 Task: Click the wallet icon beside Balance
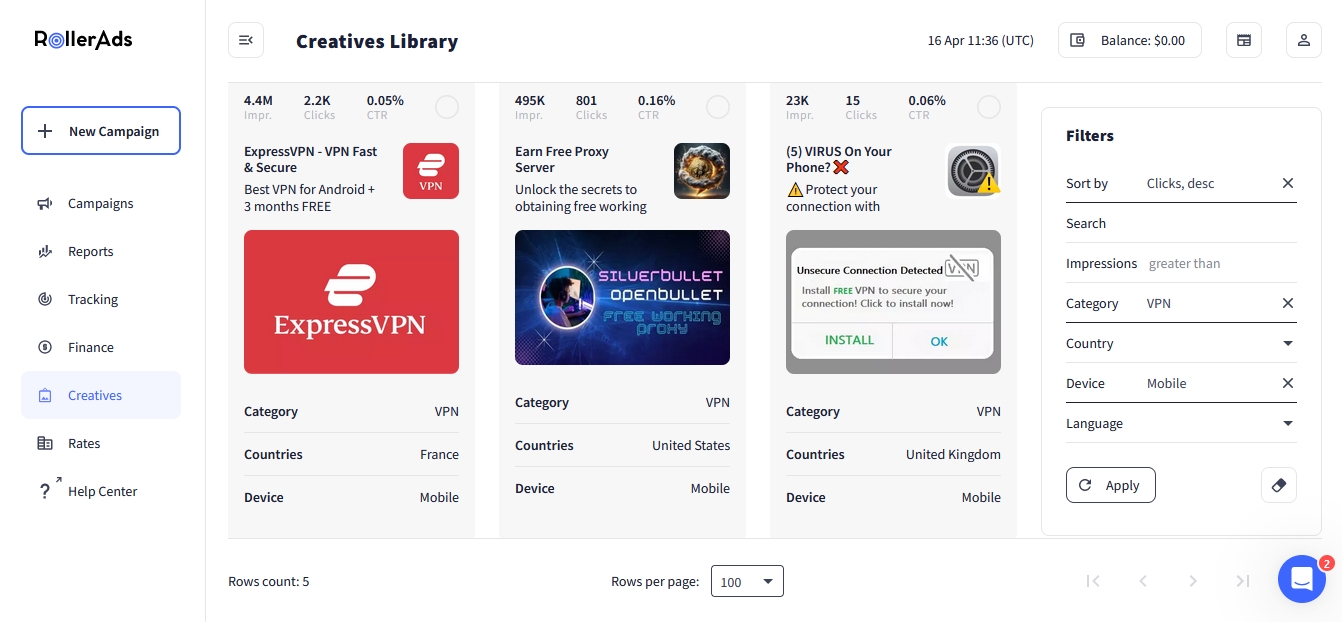click(1078, 40)
